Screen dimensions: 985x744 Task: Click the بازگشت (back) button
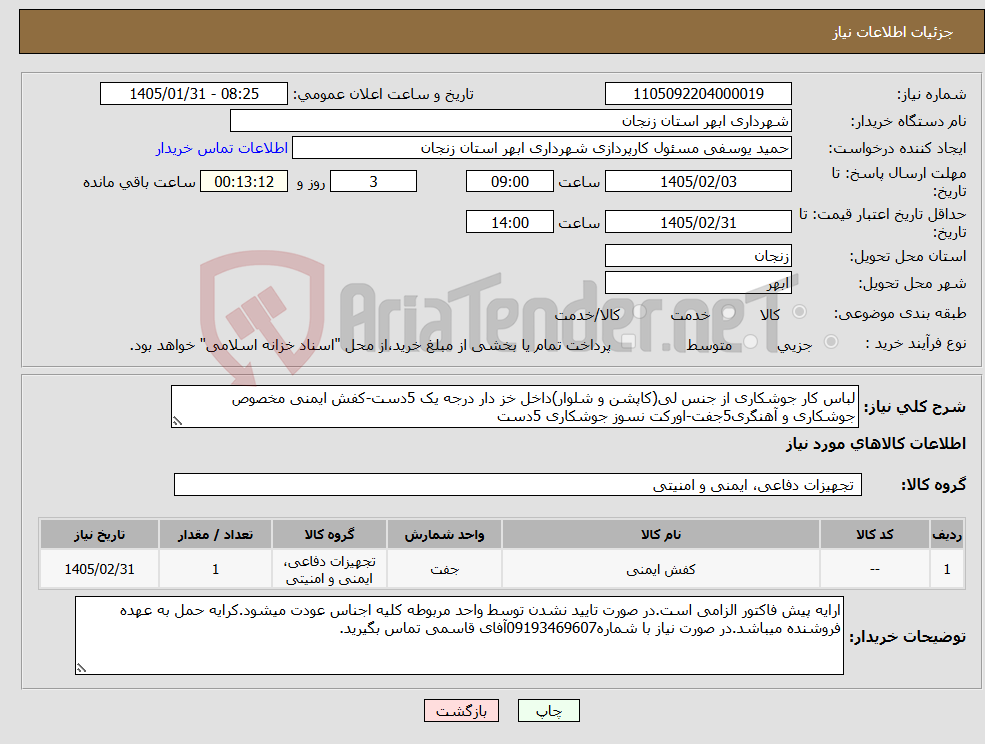pos(461,711)
